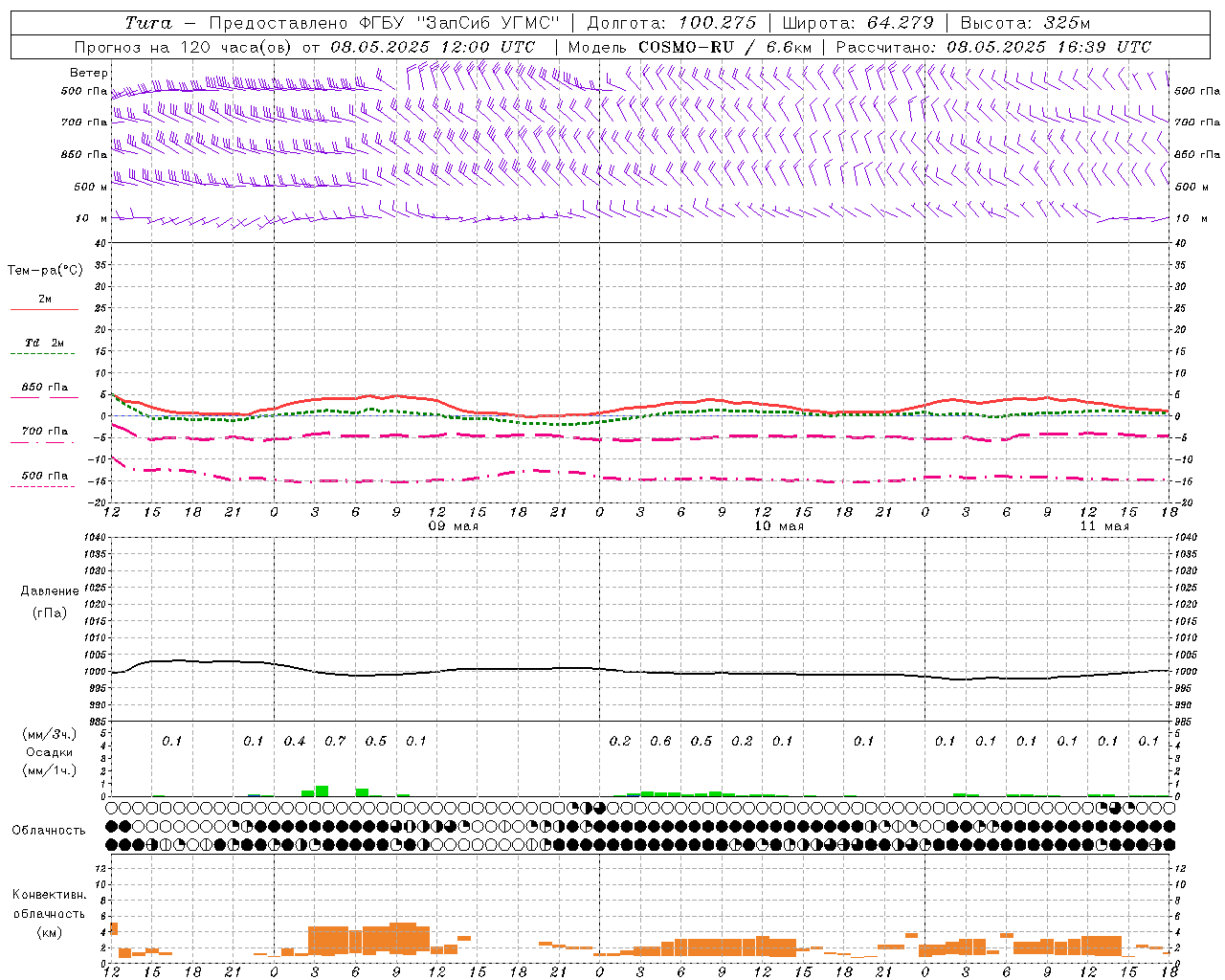
Task: Click the "Td 2м" dew point legend label
Action: pos(45,343)
